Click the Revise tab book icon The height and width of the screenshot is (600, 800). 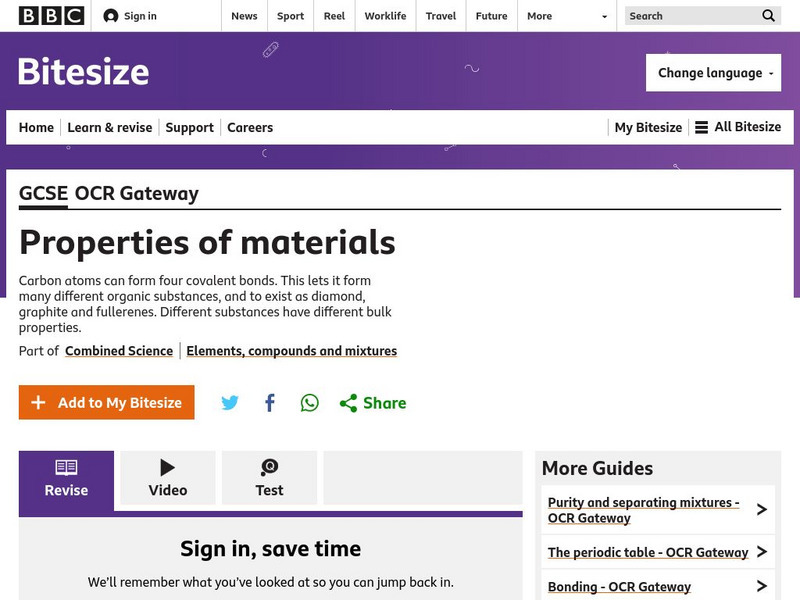(x=66, y=467)
